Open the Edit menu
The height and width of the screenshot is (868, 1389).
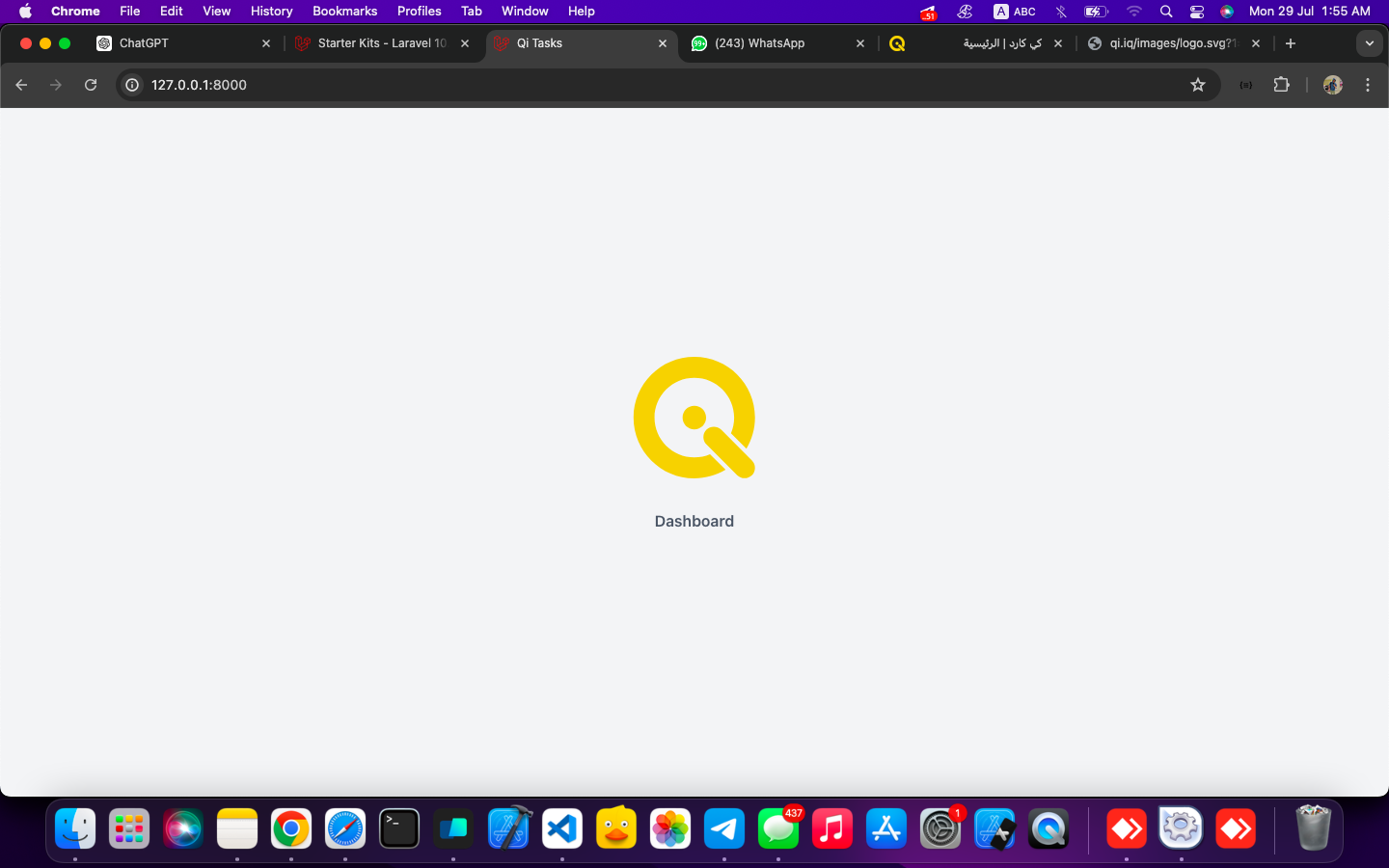[x=172, y=12]
